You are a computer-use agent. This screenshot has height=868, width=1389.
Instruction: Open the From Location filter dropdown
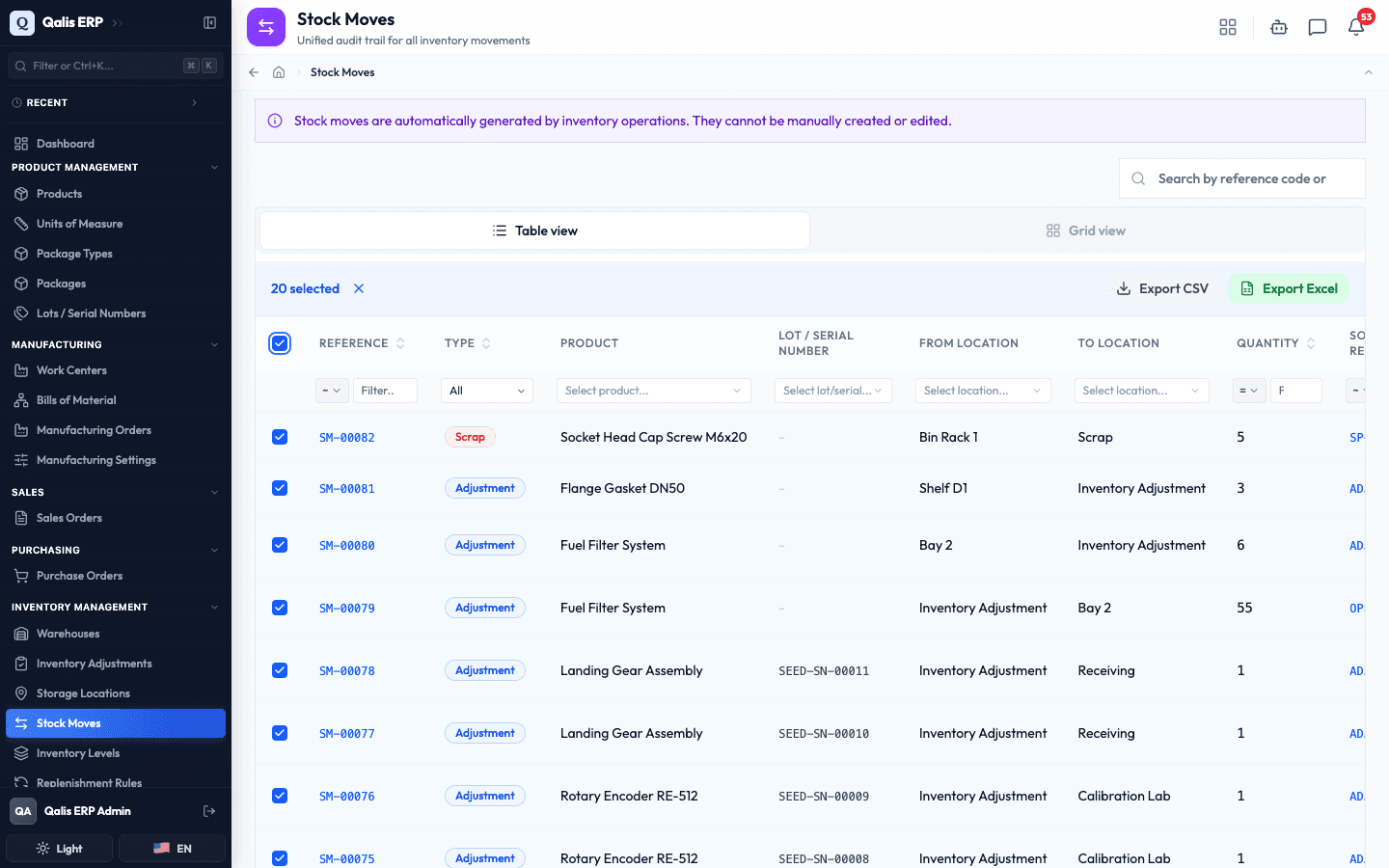pyautogui.click(x=983, y=391)
